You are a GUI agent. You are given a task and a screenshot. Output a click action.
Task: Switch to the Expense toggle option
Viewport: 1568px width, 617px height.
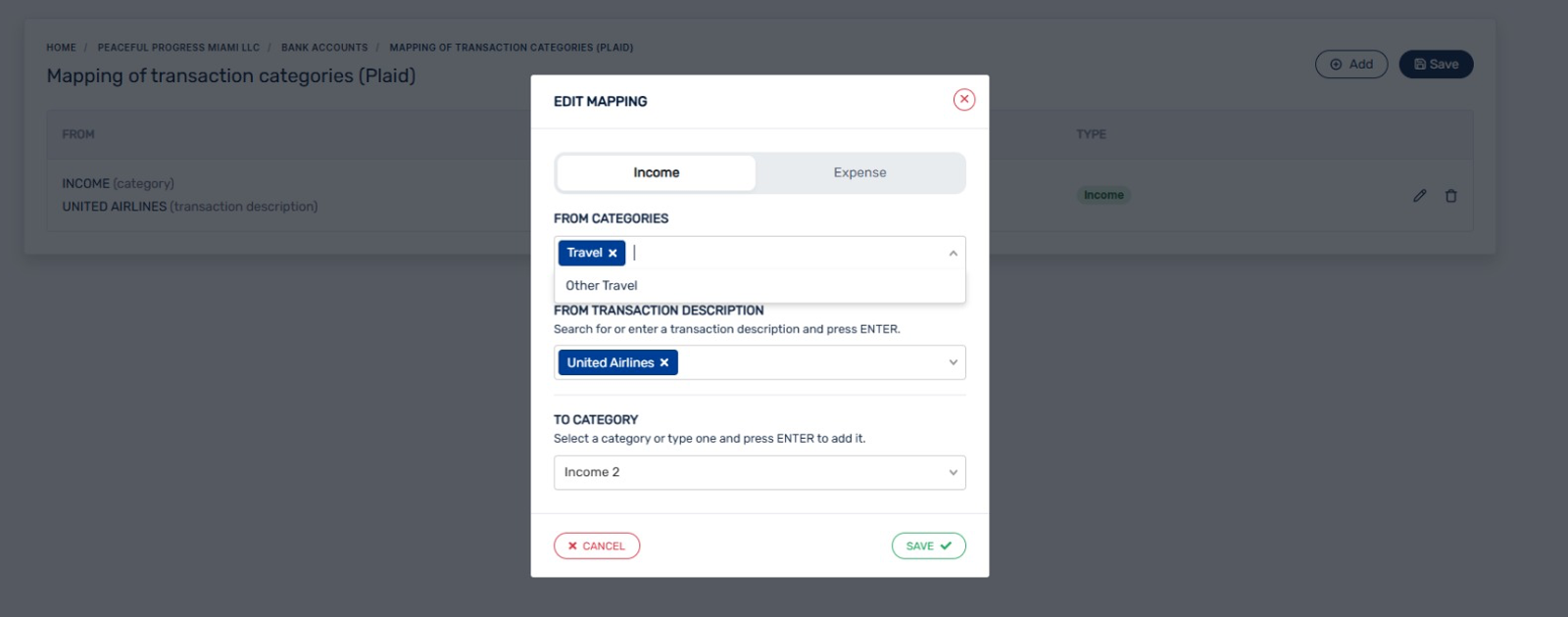coord(859,173)
